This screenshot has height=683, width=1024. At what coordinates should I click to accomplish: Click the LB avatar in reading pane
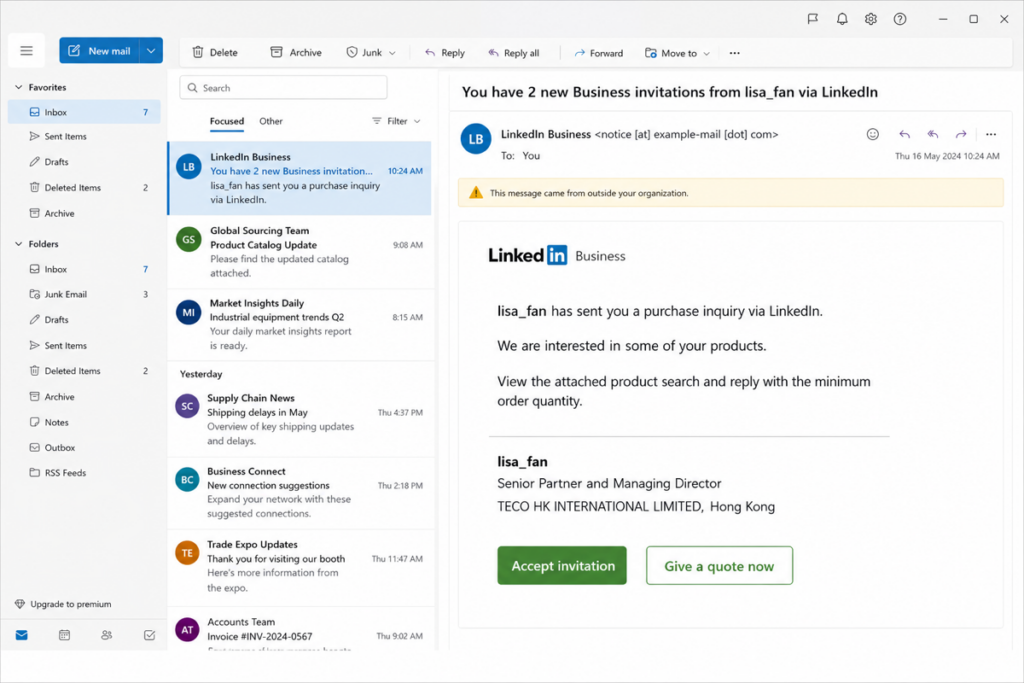click(476, 139)
